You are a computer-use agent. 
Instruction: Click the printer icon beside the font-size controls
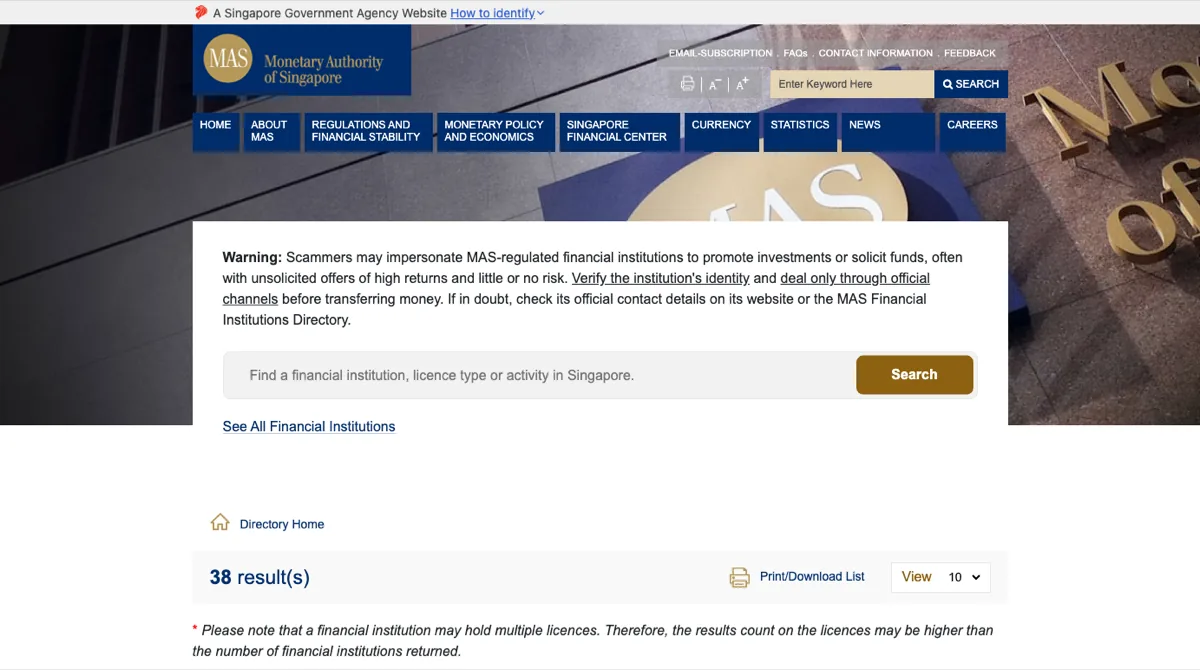tap(687, 84)
